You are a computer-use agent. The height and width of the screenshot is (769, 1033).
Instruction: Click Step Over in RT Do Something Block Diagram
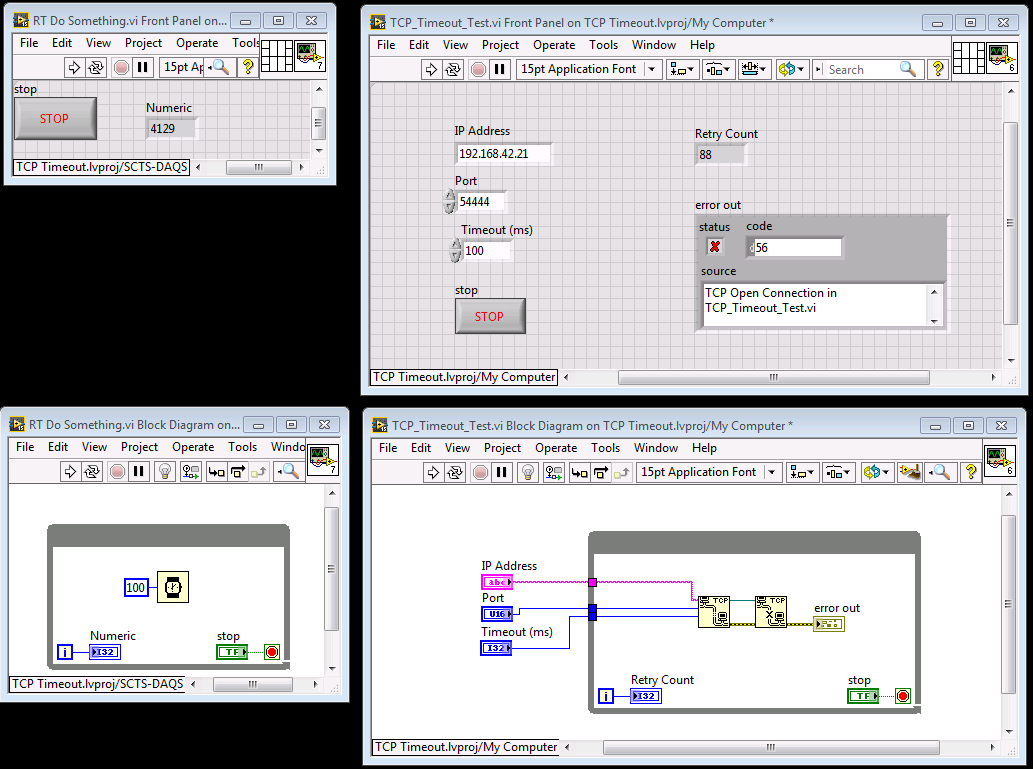point(238,471)
